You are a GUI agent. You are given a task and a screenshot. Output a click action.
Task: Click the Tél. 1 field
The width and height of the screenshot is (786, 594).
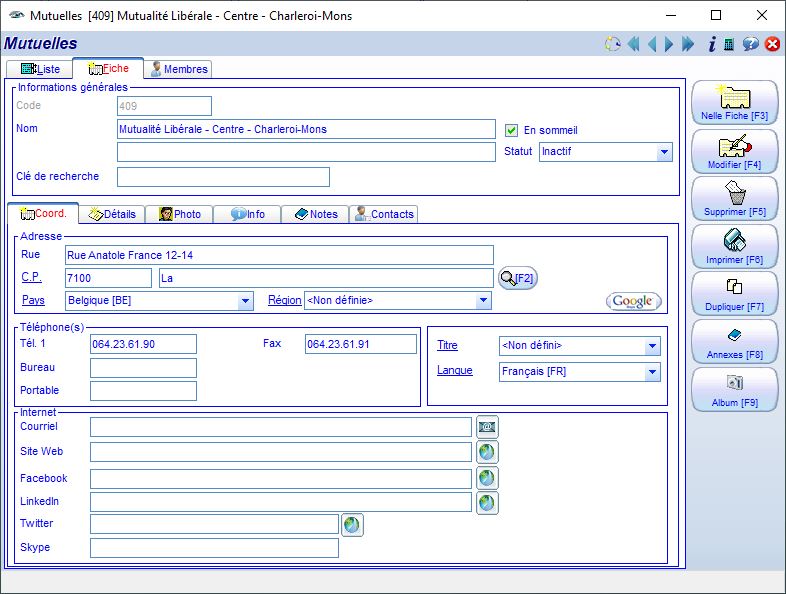143,344
